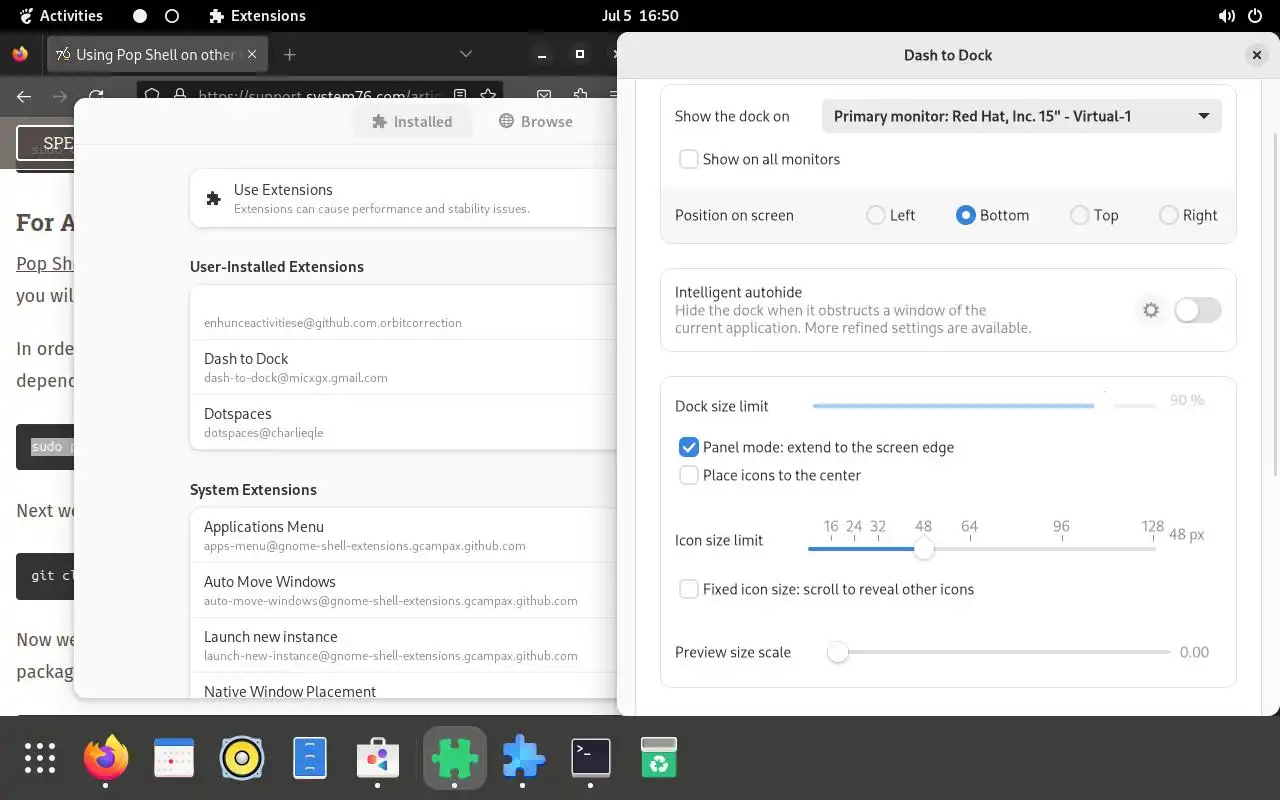This screenshot has height=800, width=1280.
Task: Select Left dock position
Action: (876, 215)
